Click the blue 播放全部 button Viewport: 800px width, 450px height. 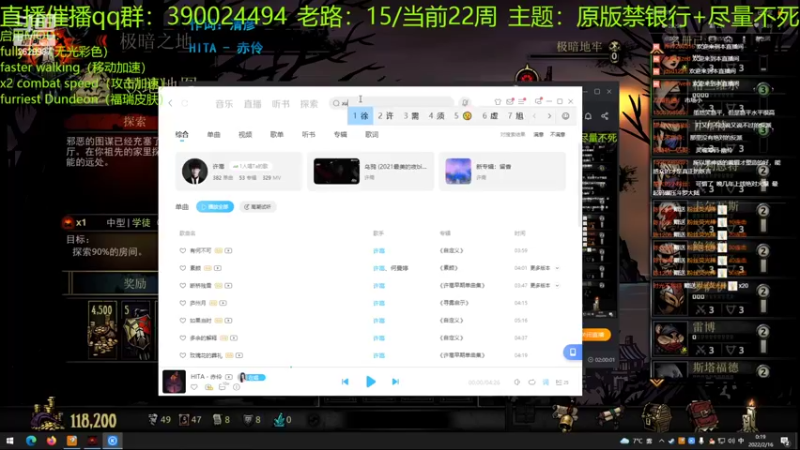point(215,207)
